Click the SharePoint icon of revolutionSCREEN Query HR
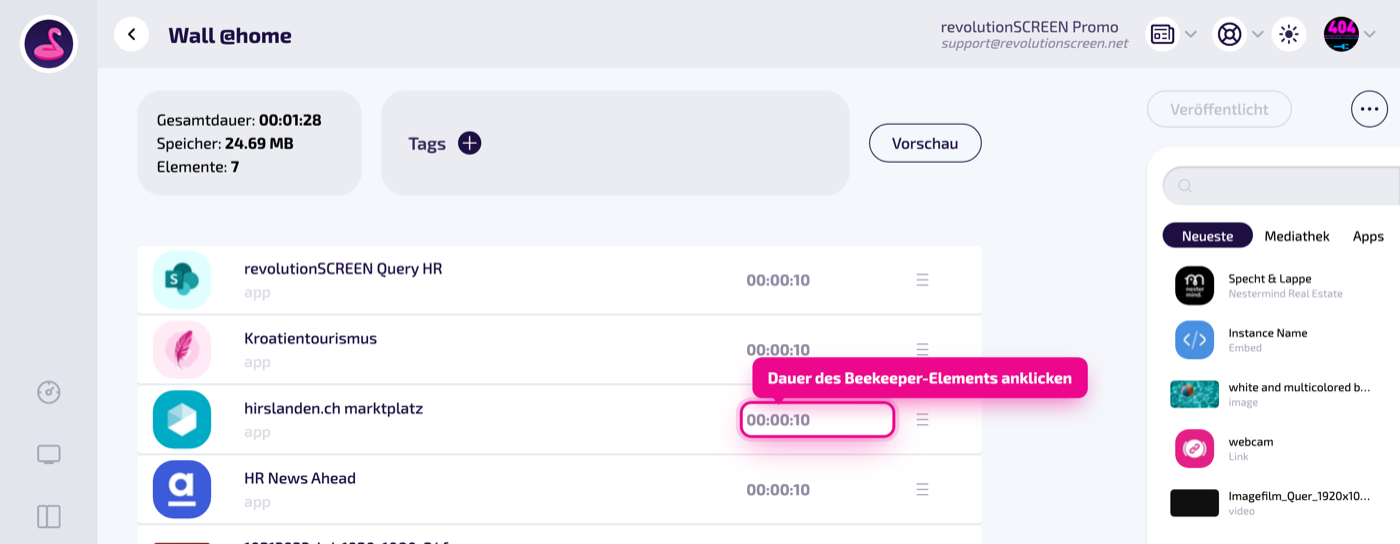This screenshot has height=544, width=1400. tap(182, 280)
